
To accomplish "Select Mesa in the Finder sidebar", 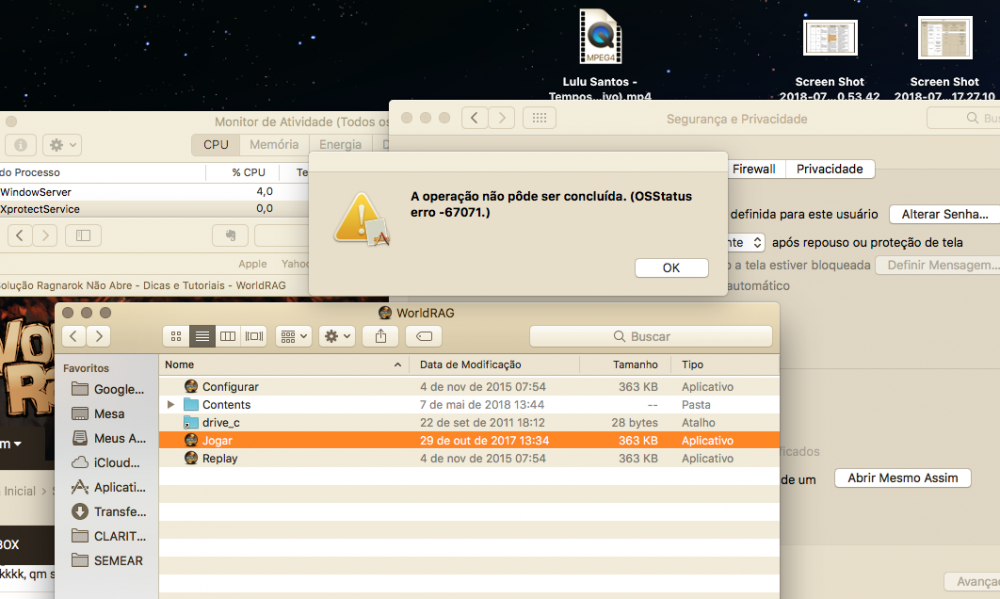I will pos(106,413).
